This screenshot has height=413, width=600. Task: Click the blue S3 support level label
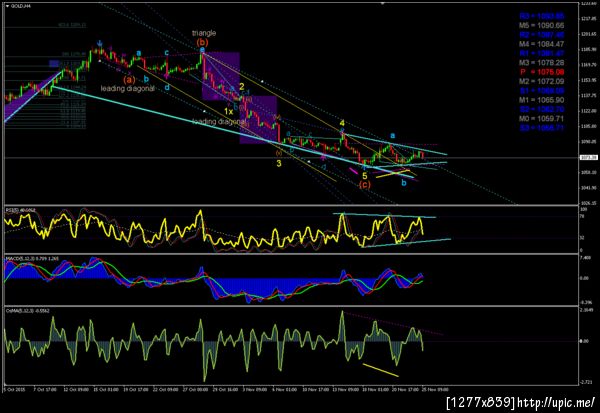[541, 128]
